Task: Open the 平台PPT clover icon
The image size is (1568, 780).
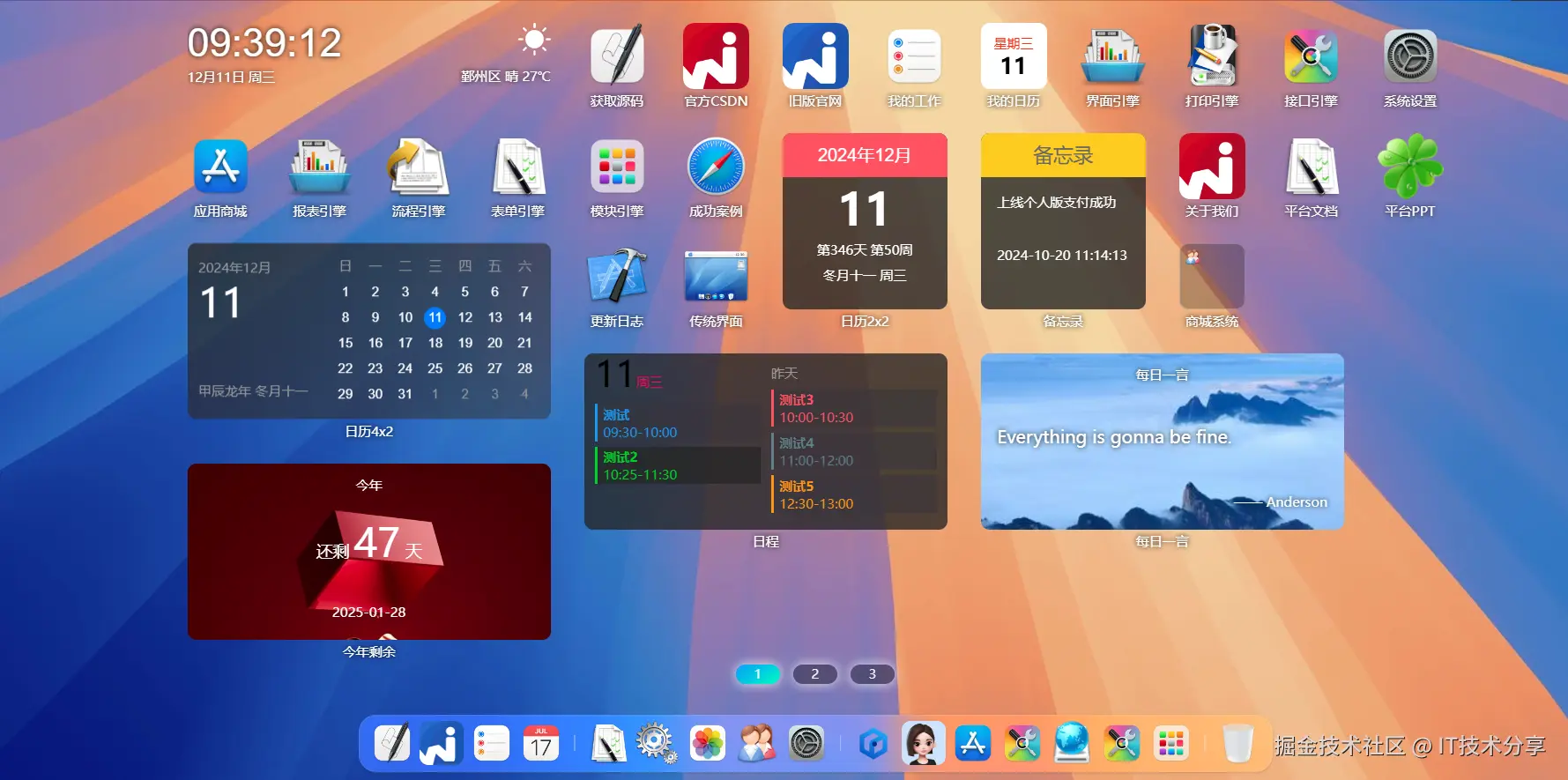Action: (1410, 166)
